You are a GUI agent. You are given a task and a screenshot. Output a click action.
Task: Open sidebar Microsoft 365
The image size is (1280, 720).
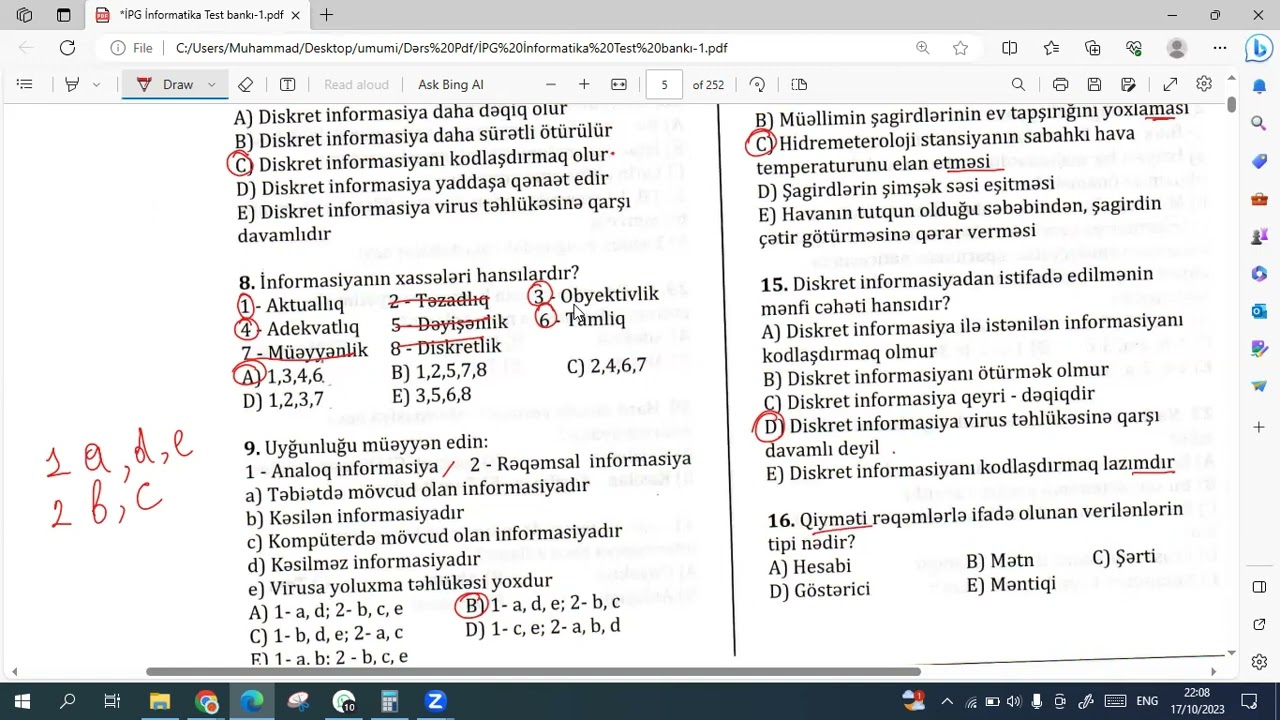point(1259,274)
